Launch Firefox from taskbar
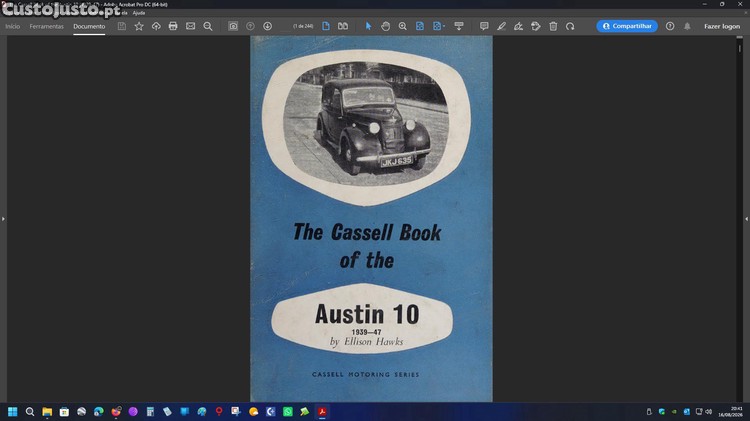 click(x=116, y=411)
